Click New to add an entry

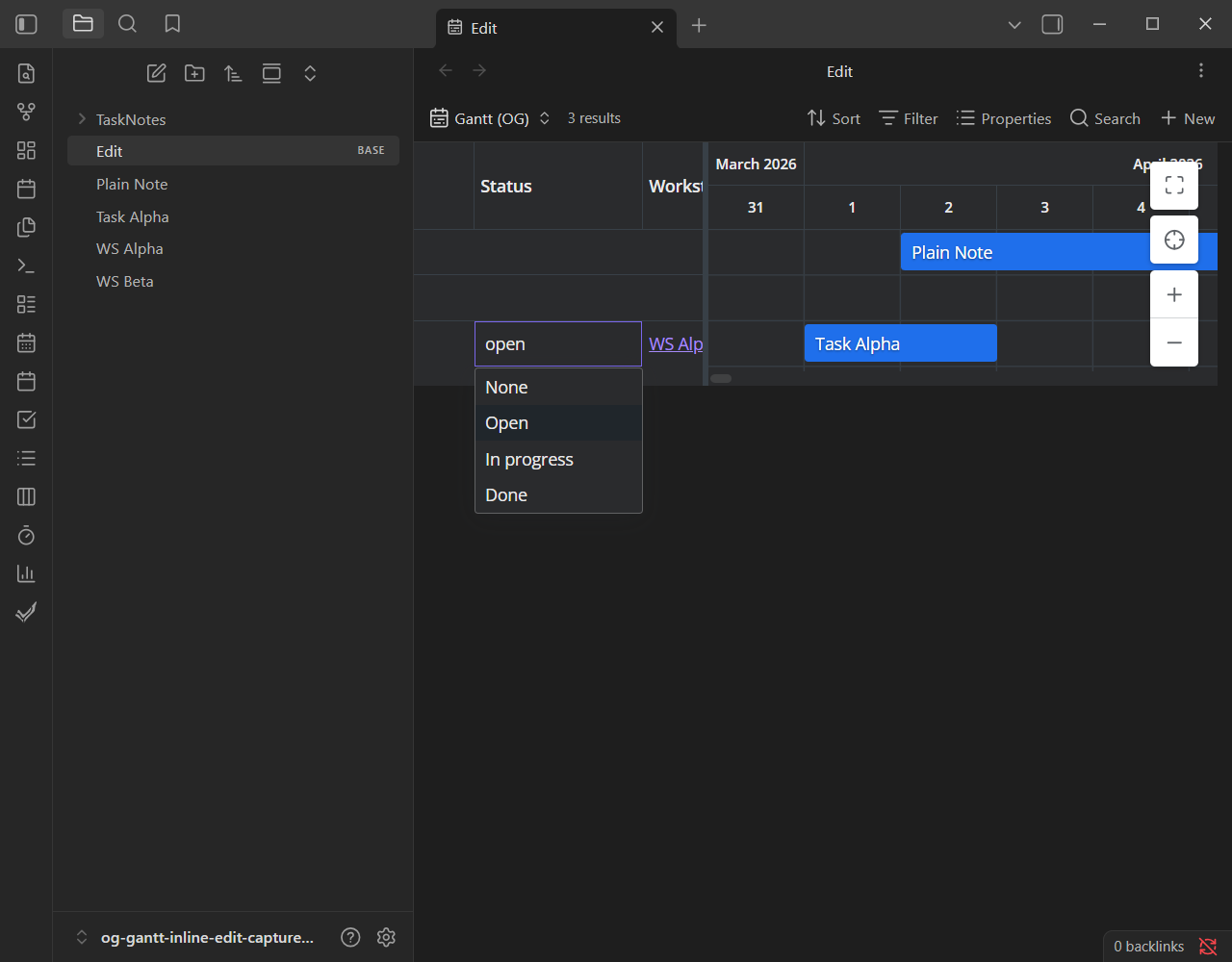1188,118
